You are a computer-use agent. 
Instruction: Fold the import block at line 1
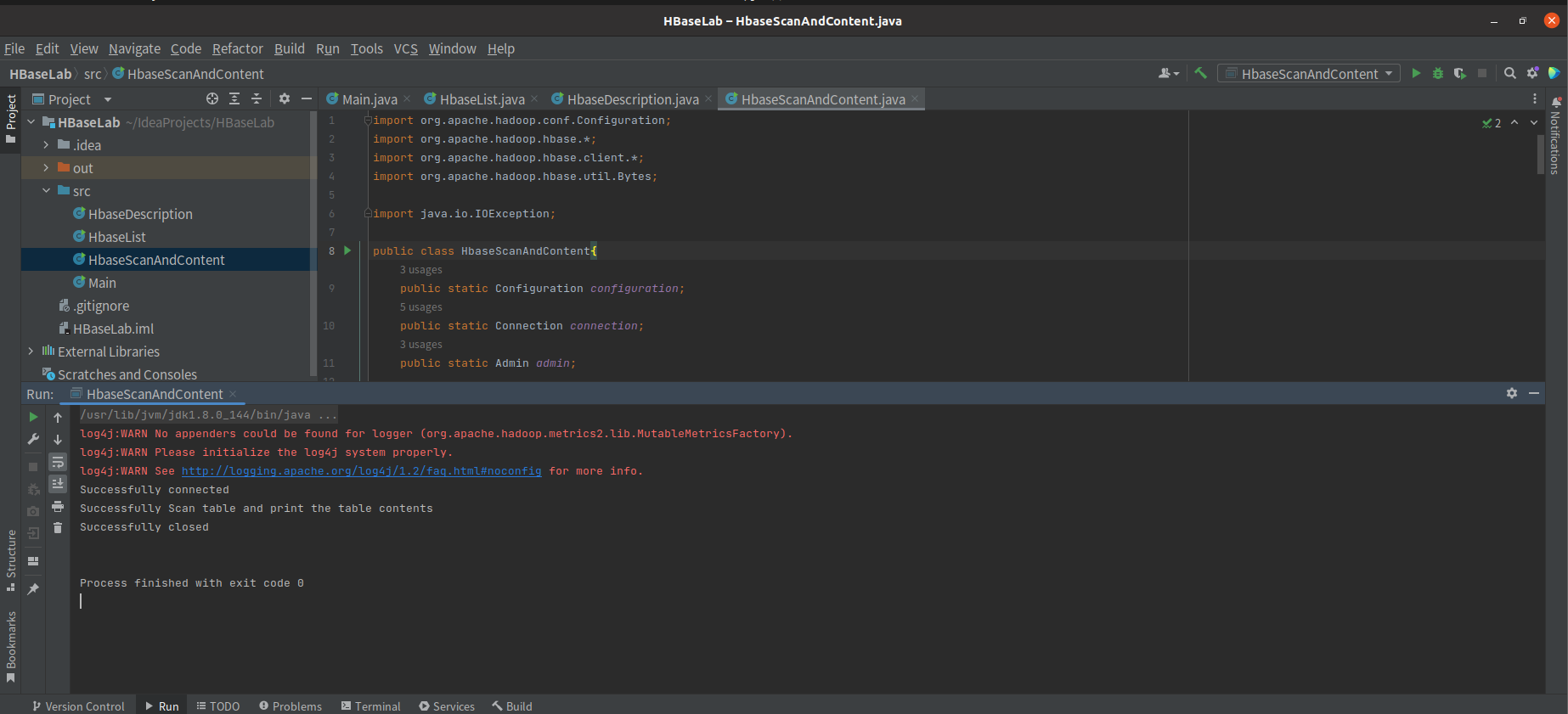coord(368,121)
